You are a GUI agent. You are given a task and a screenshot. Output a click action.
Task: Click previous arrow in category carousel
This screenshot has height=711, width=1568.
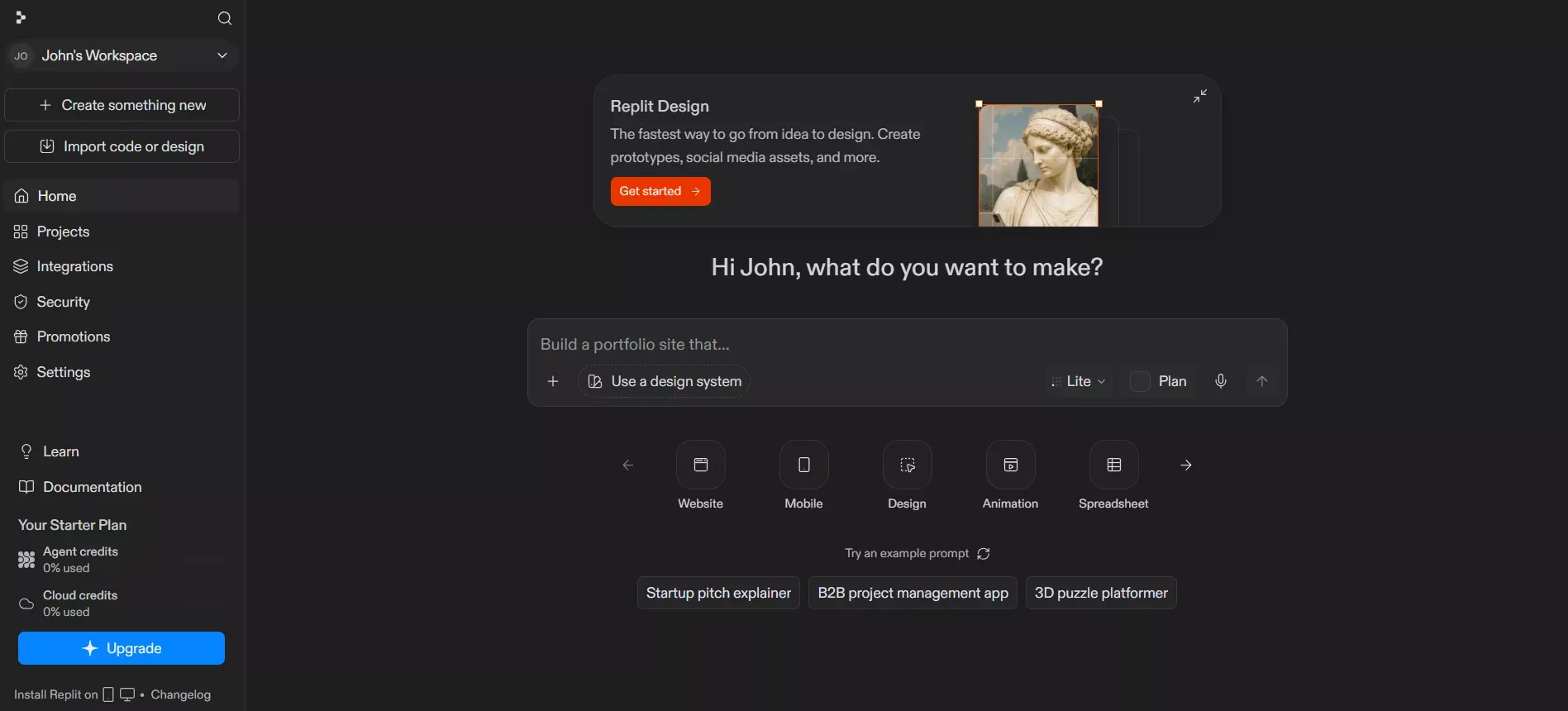628,465
